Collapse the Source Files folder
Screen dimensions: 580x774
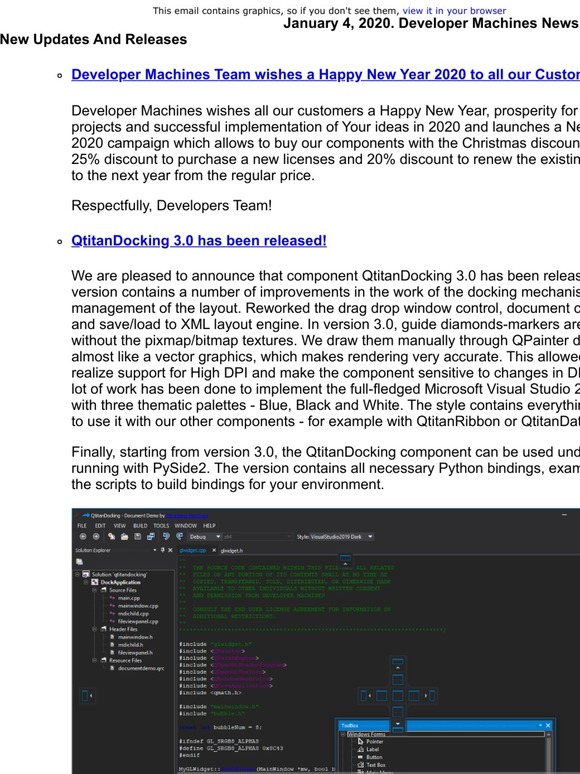[94, 590]
